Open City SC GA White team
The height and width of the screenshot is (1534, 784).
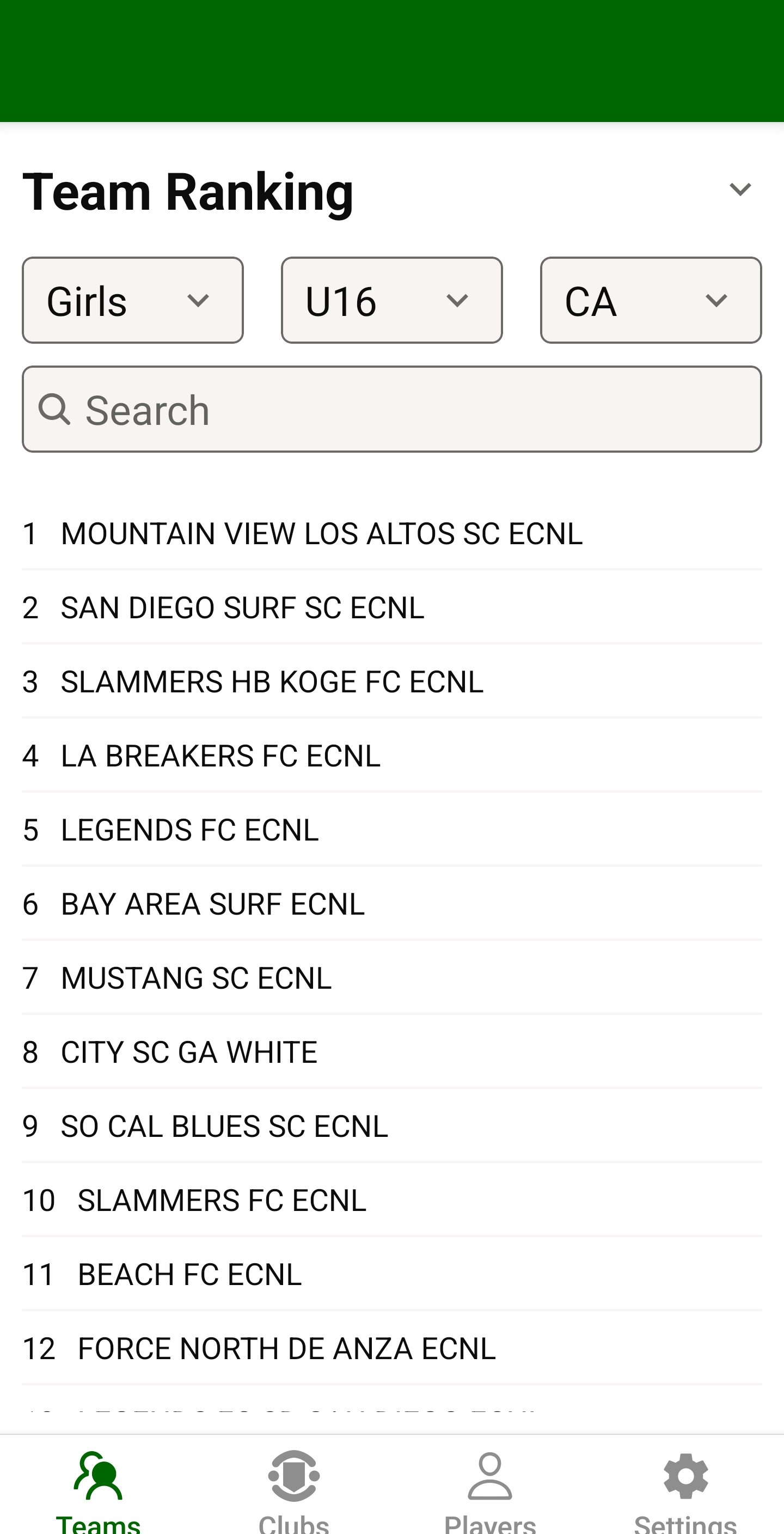coord(189,1052)
